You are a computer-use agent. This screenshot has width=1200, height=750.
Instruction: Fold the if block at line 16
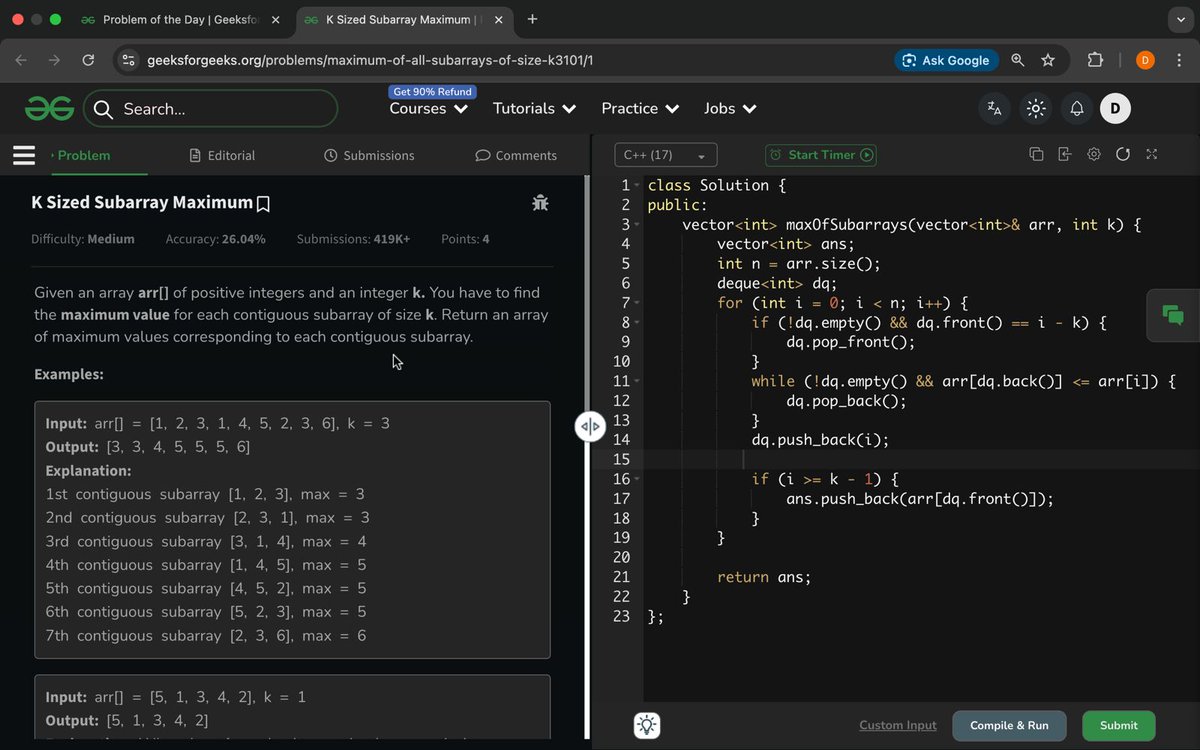[x=637, y=479]
